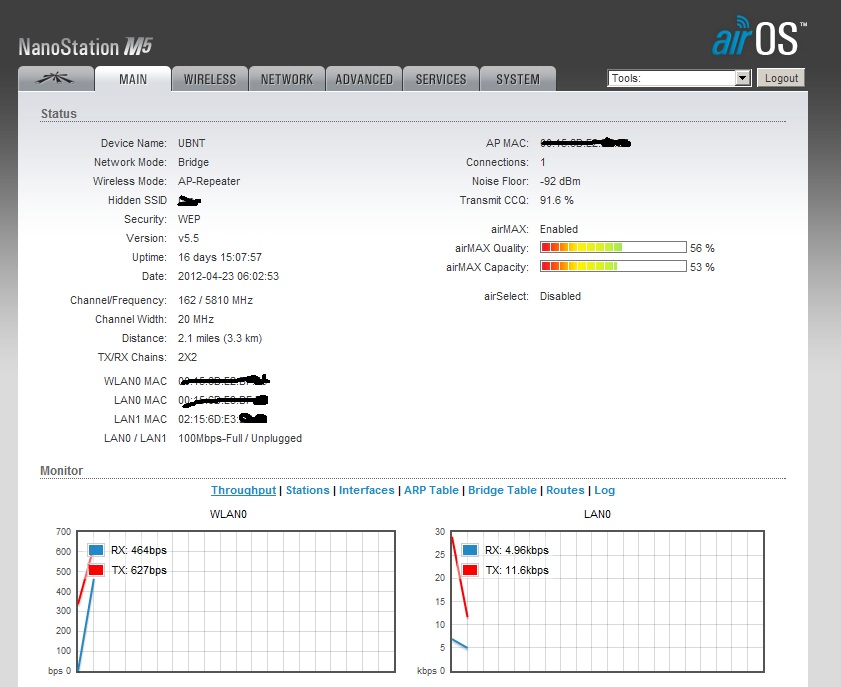
Task: Open the SERVICES tab
Action: pos(441,79)
